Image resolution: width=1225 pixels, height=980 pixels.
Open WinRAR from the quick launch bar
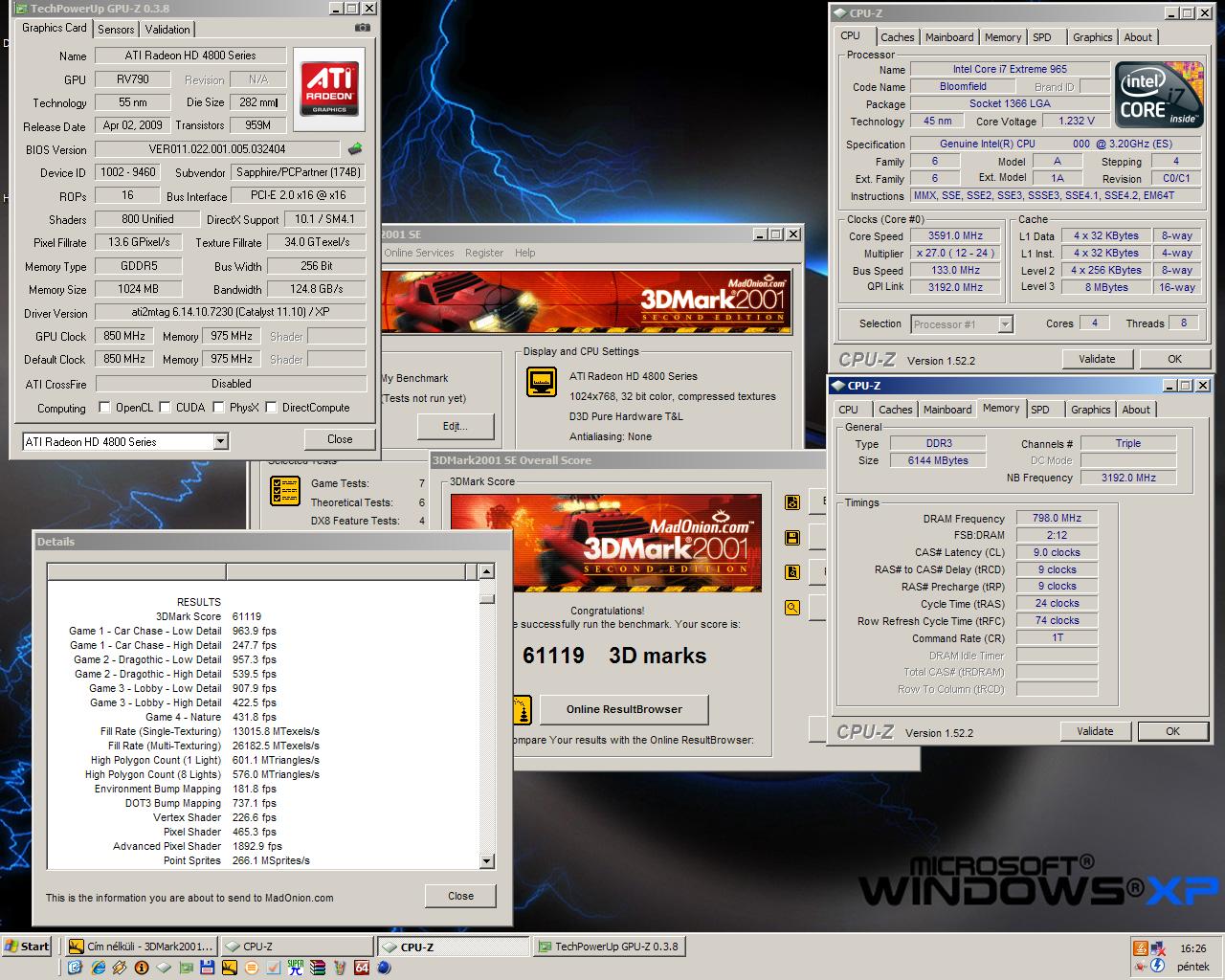pos(320,968)
